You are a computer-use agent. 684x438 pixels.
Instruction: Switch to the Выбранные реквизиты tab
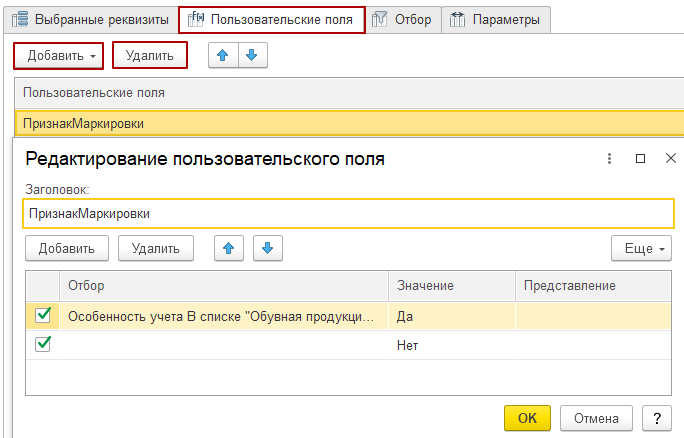tap(90, 20)
